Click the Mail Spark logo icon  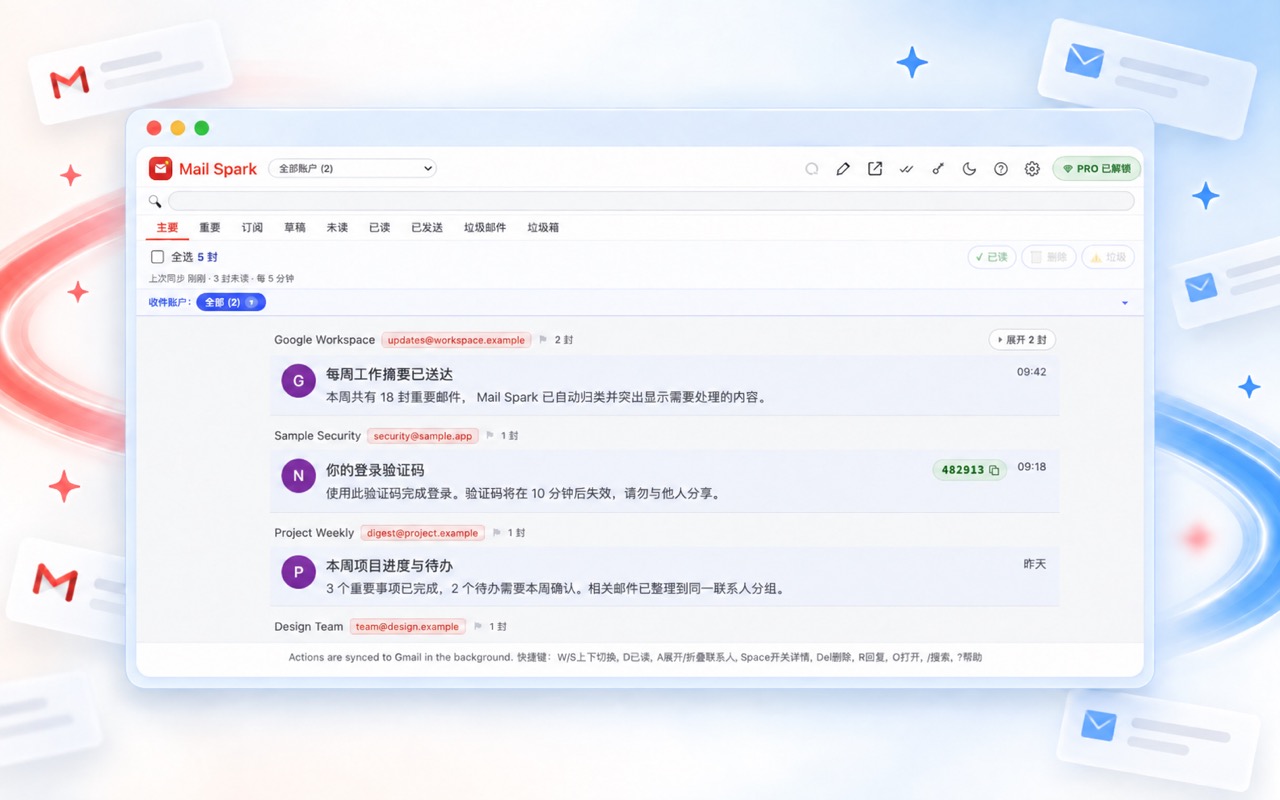click(x=161, y=169)
